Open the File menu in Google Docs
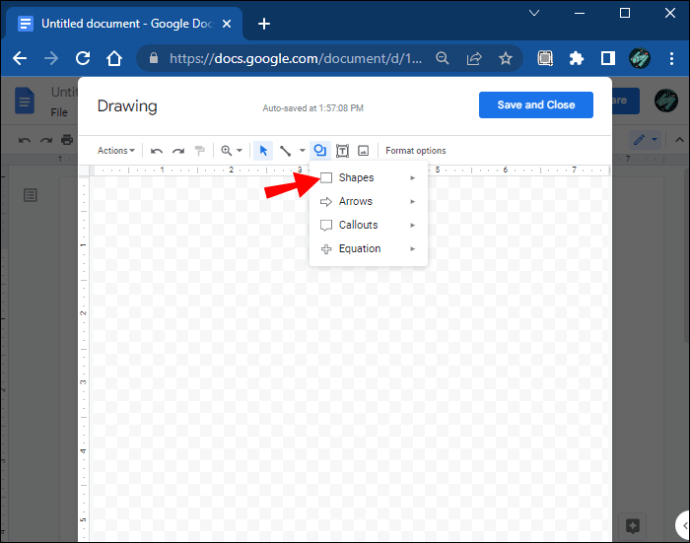 click(x=59, y=113)
